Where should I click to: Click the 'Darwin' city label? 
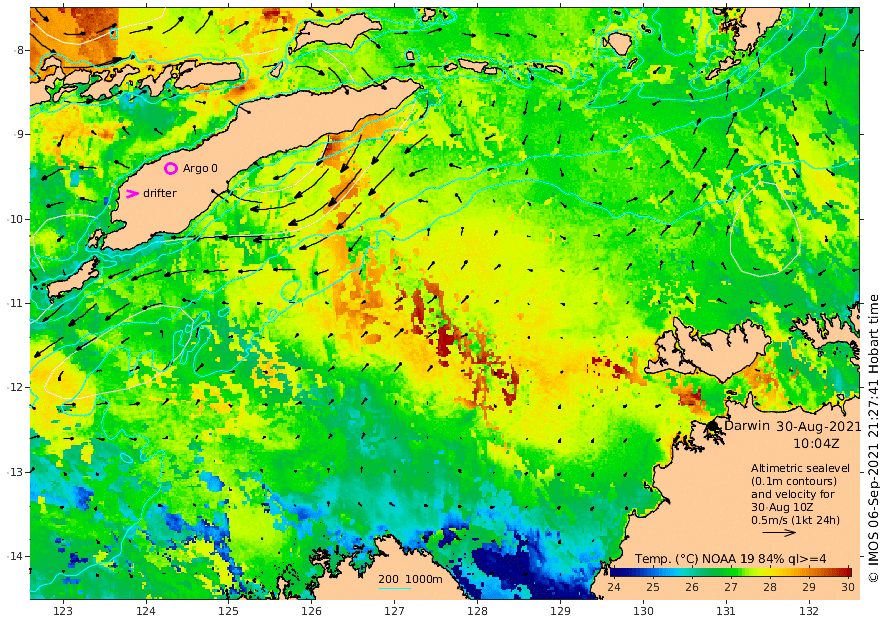747,425
